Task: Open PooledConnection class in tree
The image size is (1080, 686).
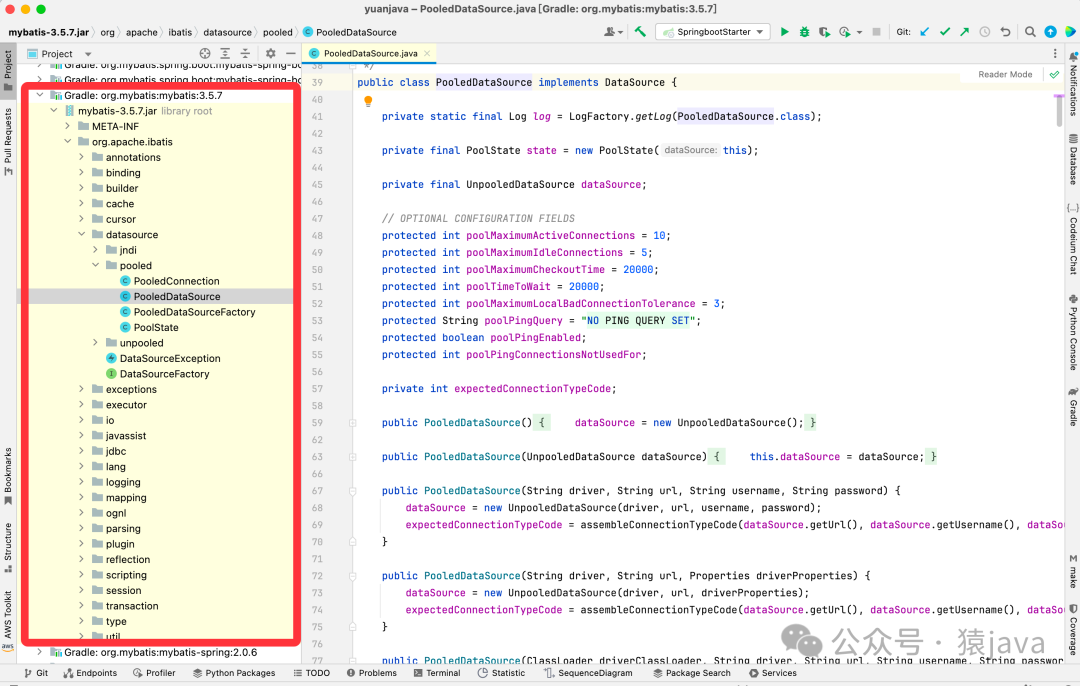Action: coord(176,281)
